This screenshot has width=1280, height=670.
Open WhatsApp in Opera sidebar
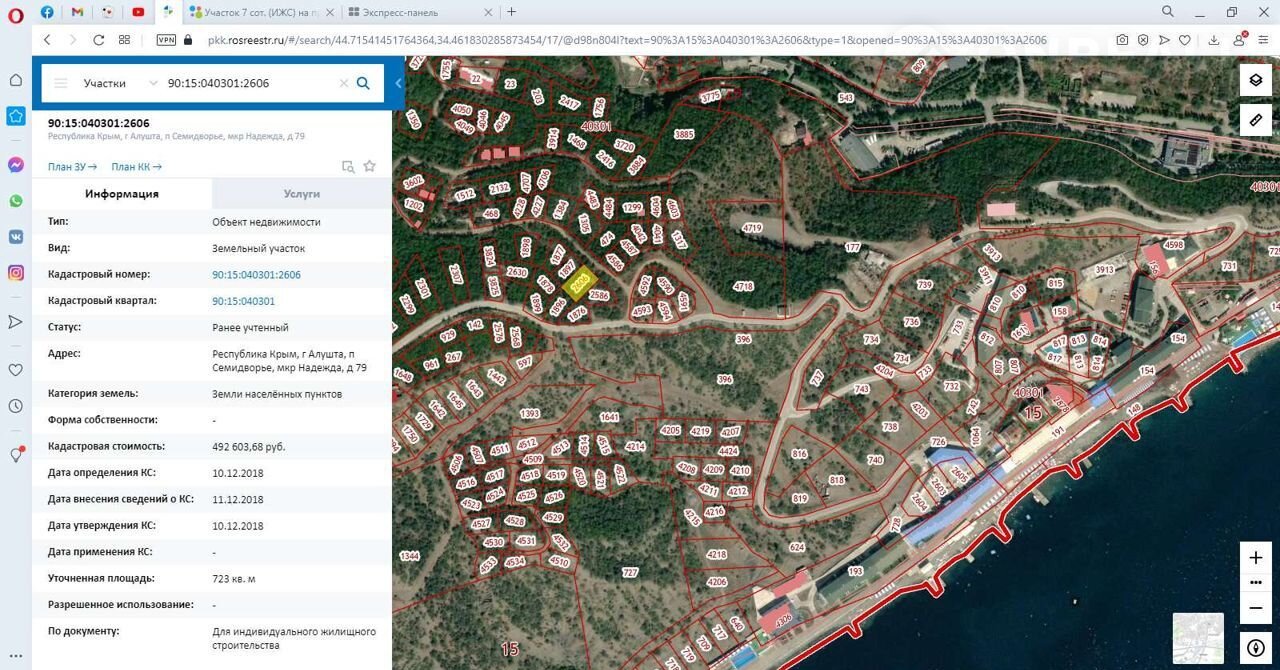pos(16,201)
